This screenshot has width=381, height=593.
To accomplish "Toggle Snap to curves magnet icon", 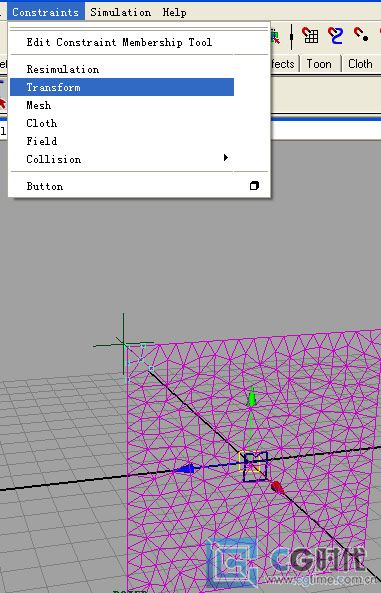I will (336, 36).
